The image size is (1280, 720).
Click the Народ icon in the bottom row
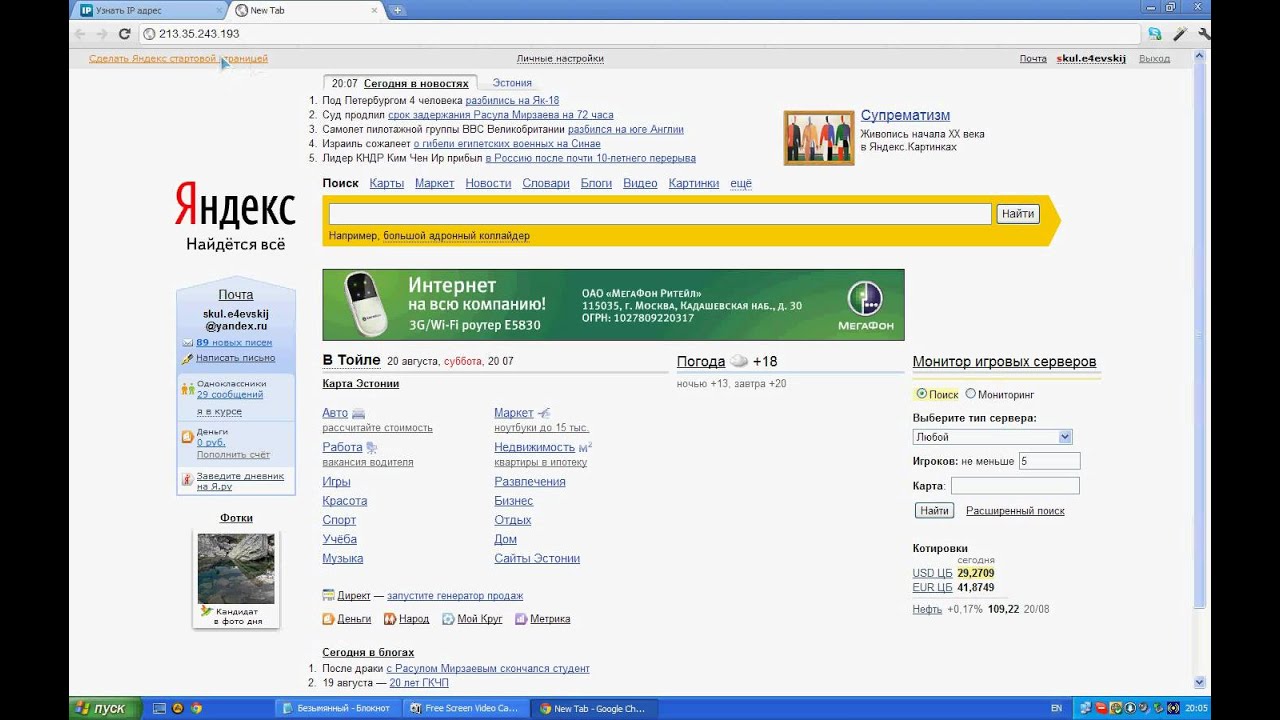pyautogui.click(x=390, y=619)
